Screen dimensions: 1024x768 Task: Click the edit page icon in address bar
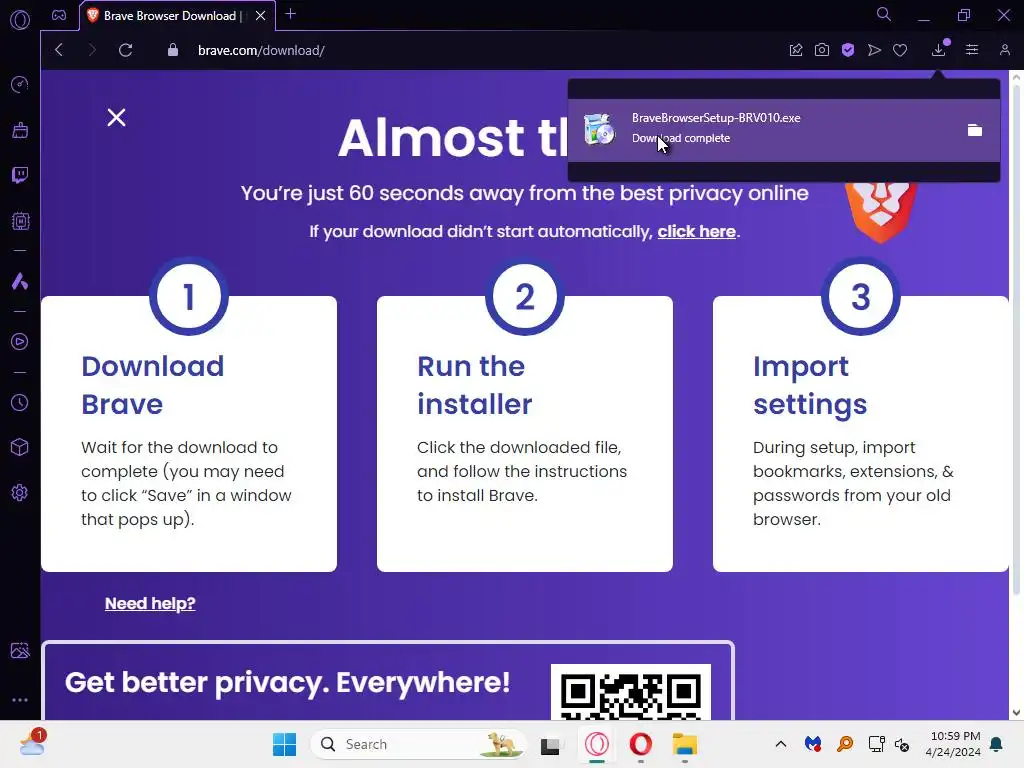(x=795, y=50)
